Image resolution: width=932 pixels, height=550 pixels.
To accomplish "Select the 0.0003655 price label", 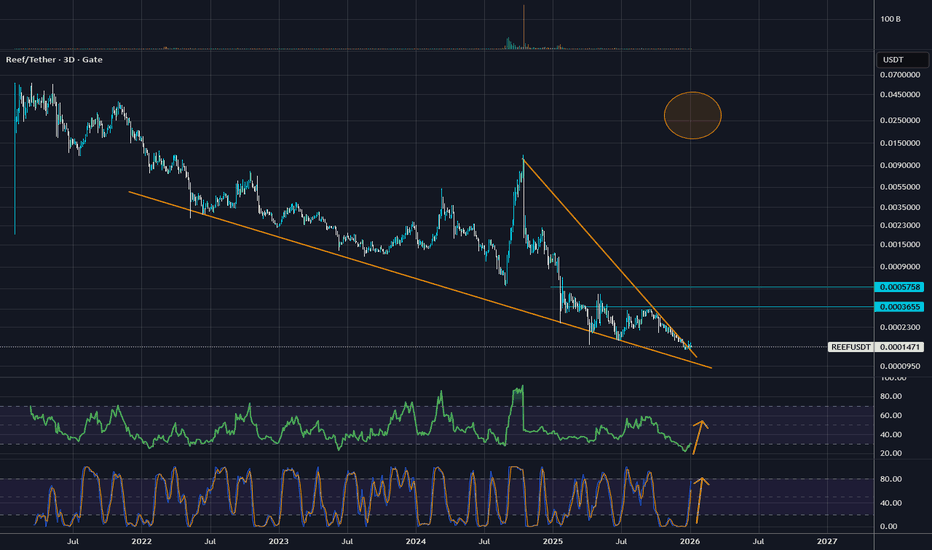I will [899, 307].
